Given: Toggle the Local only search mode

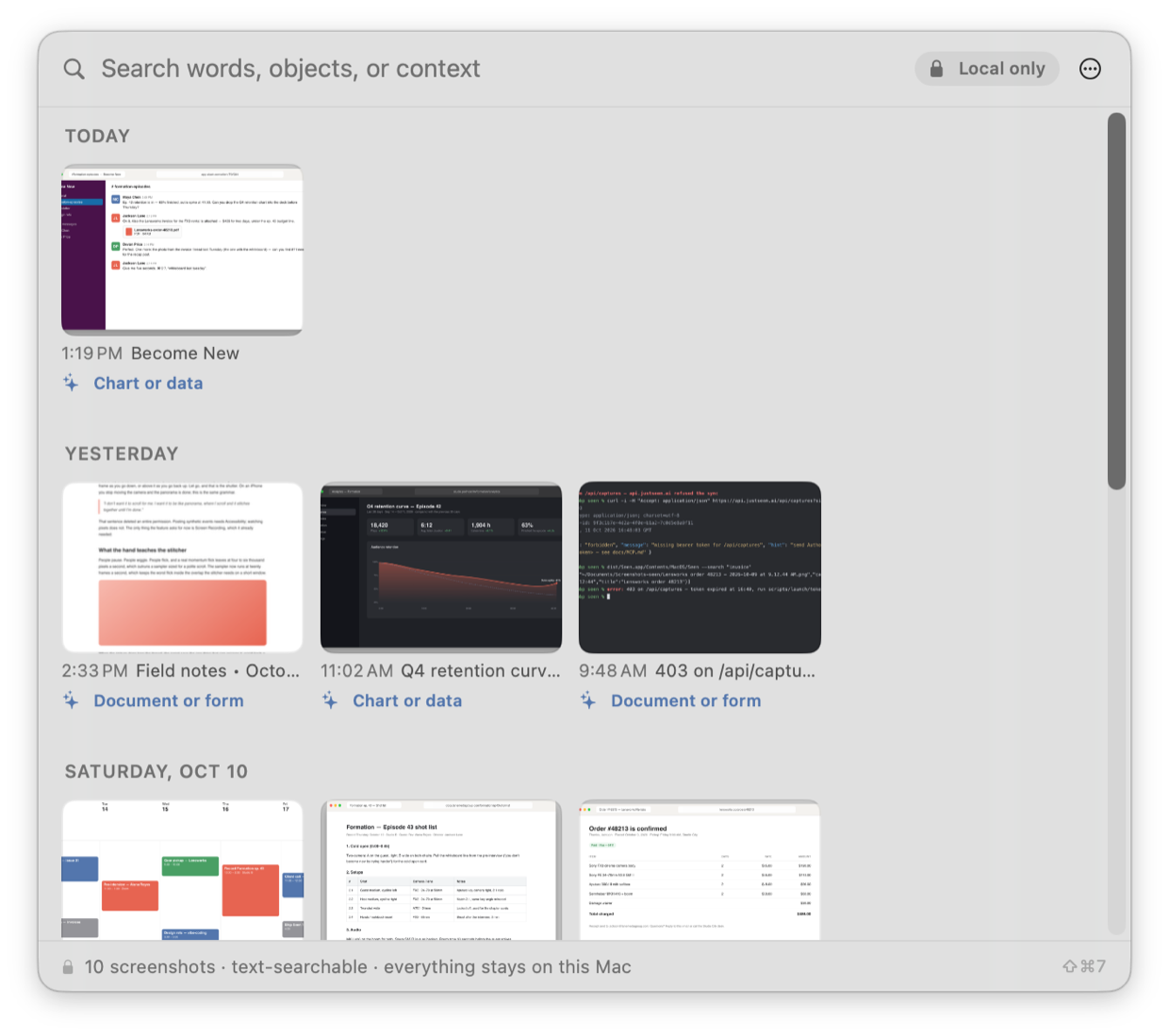Looking at the screenshot, I should tap(987, 69).
